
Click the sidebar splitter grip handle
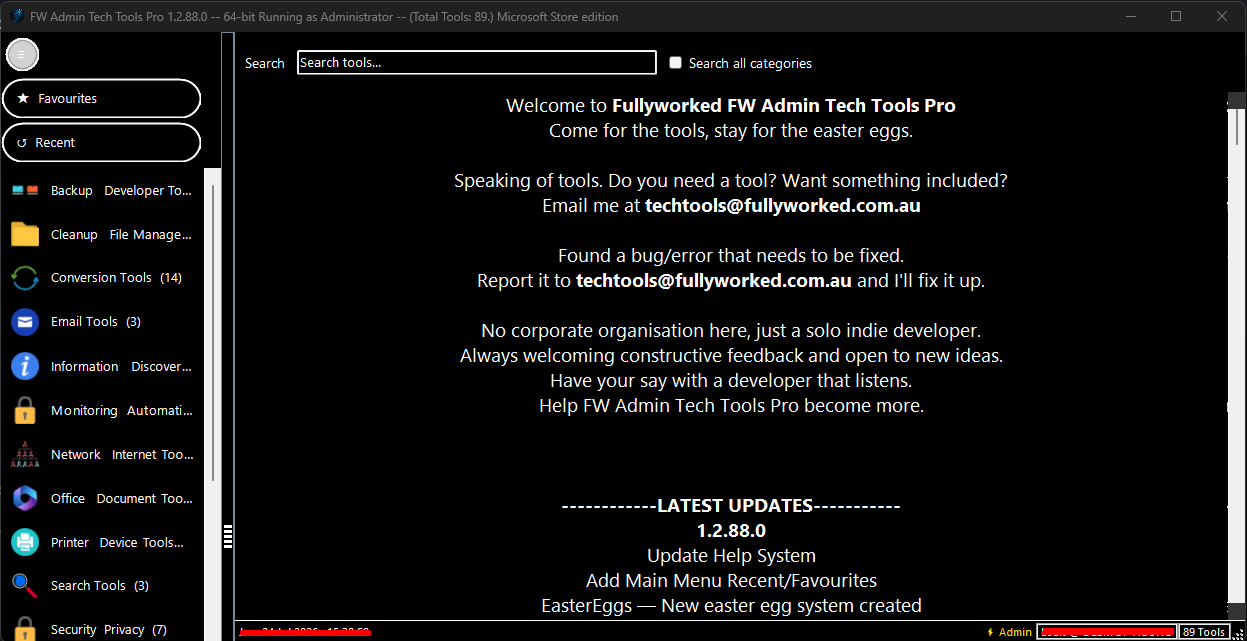coord(228,536)
